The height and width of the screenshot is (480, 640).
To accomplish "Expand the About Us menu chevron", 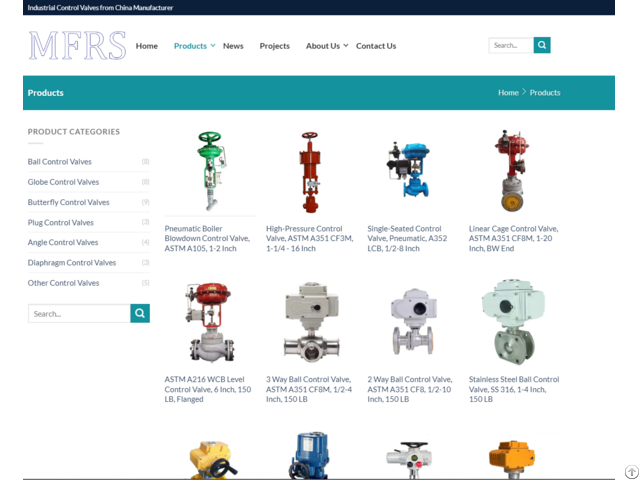I will [x=346, y=46].
